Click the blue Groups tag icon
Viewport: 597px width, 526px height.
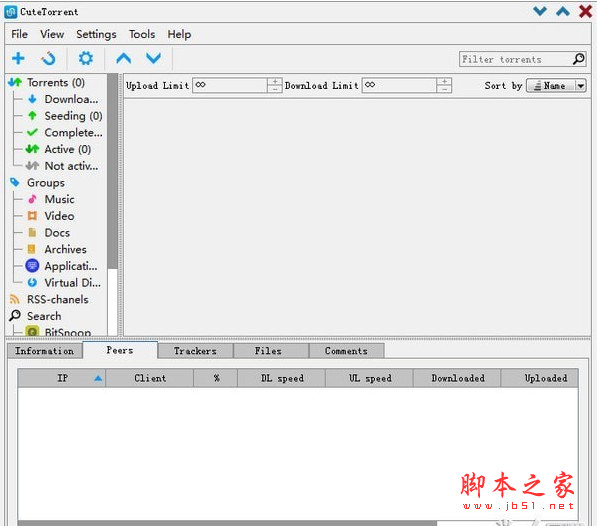coord(15,182)
